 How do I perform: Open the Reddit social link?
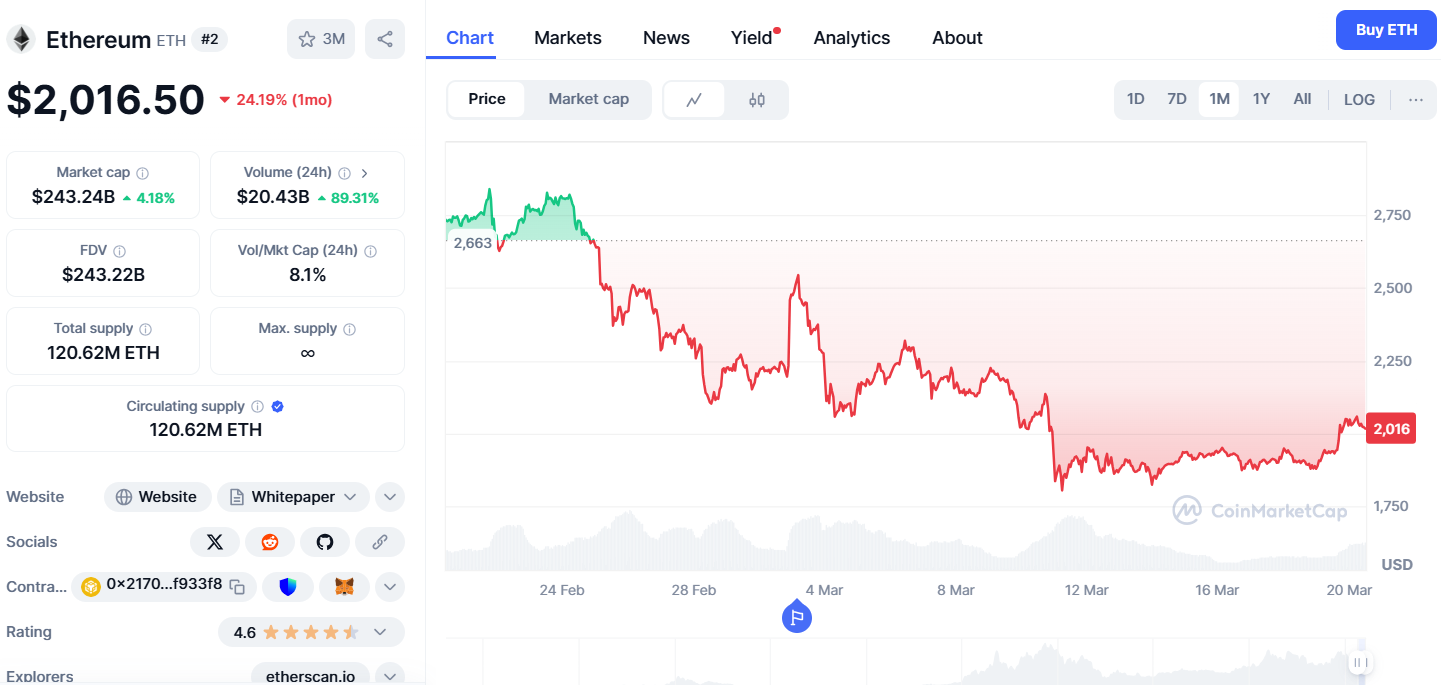pyautogui.click(x=270, y=542)
